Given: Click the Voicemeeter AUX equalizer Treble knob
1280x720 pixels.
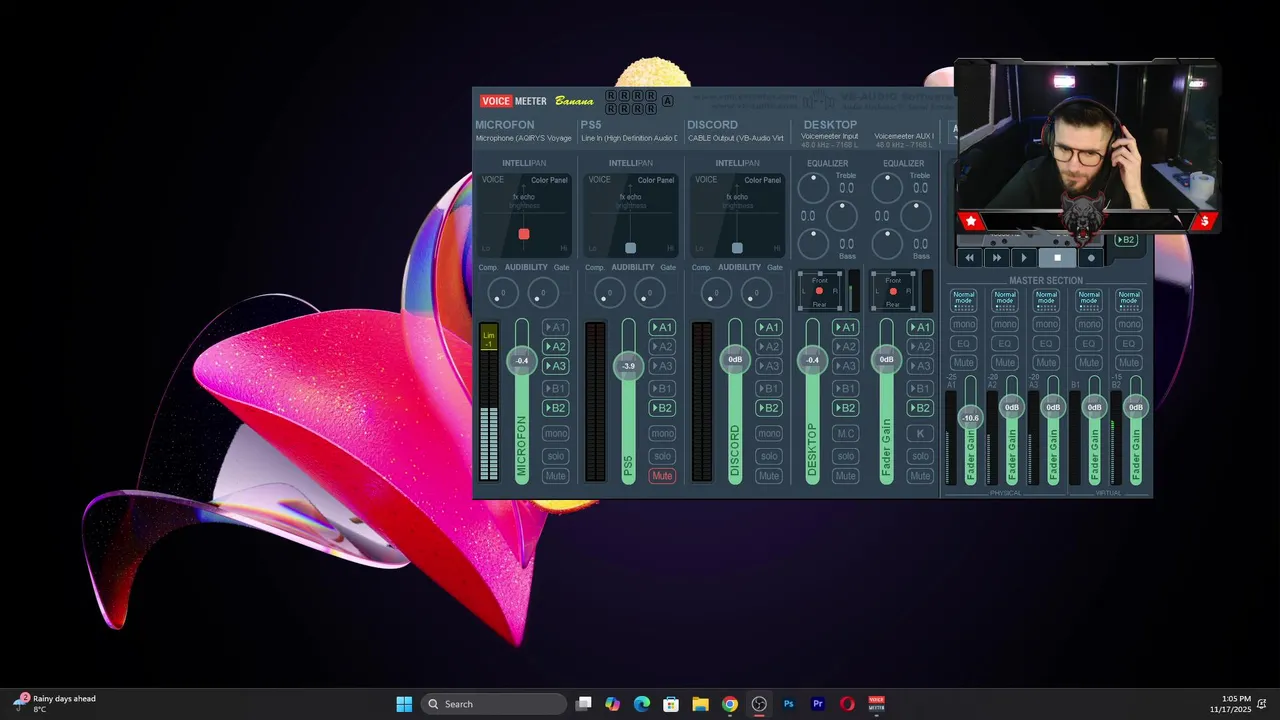Looking at the screenshot, I should tap(887, 187).
